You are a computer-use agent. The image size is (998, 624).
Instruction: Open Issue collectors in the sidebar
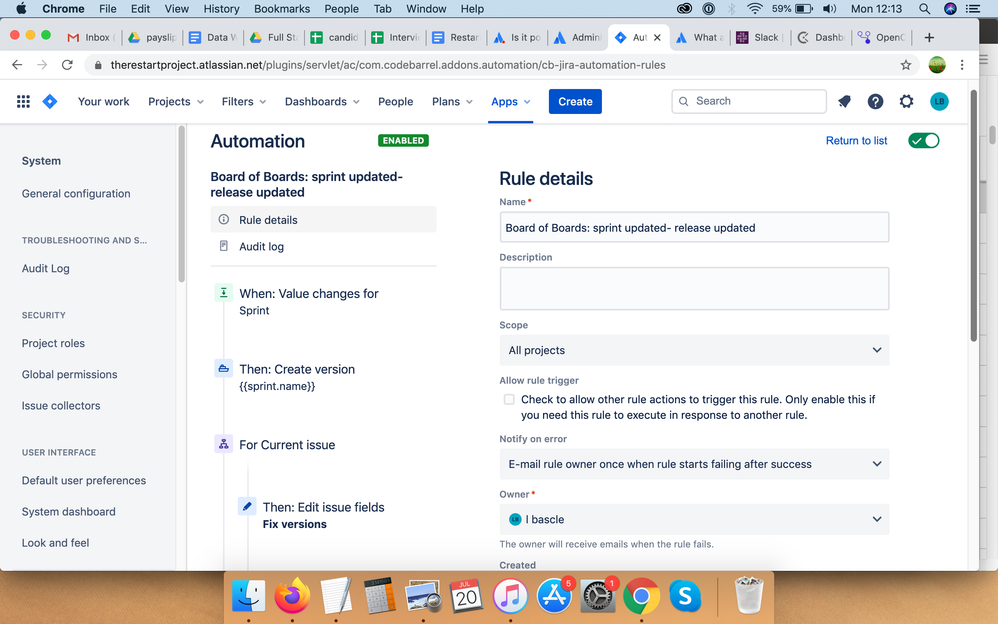pos(60,406)
